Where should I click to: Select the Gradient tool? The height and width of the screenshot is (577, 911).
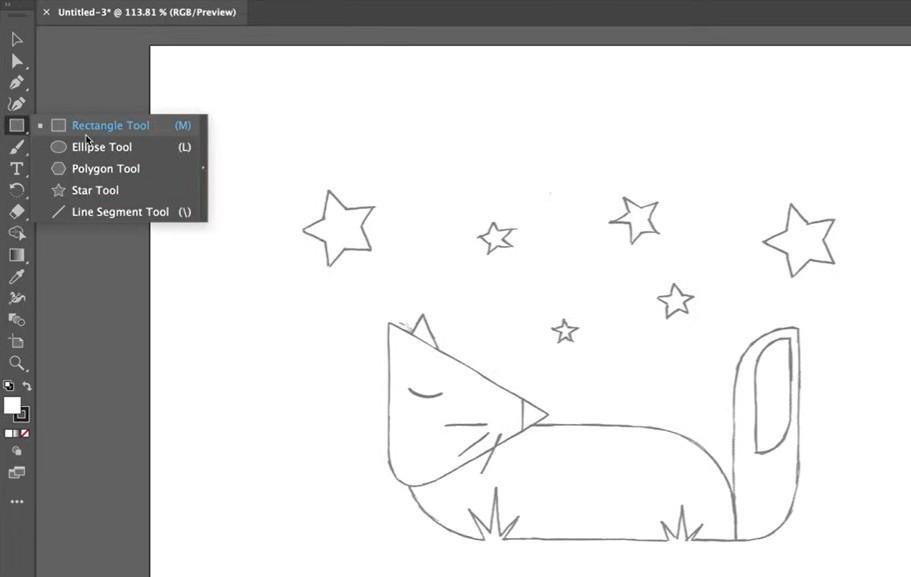[x=16, y=256]
